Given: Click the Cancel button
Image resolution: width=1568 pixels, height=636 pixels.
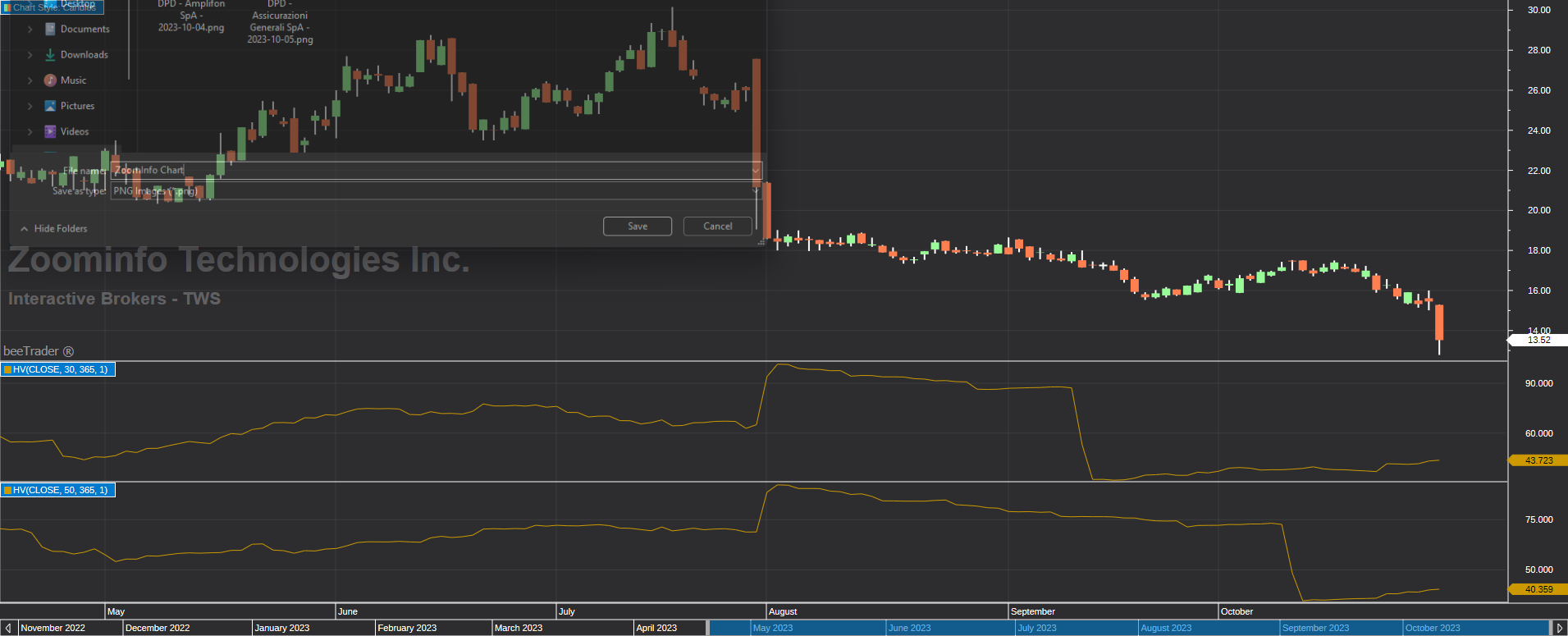Looking at the screenshot, I should coord(718,226).
